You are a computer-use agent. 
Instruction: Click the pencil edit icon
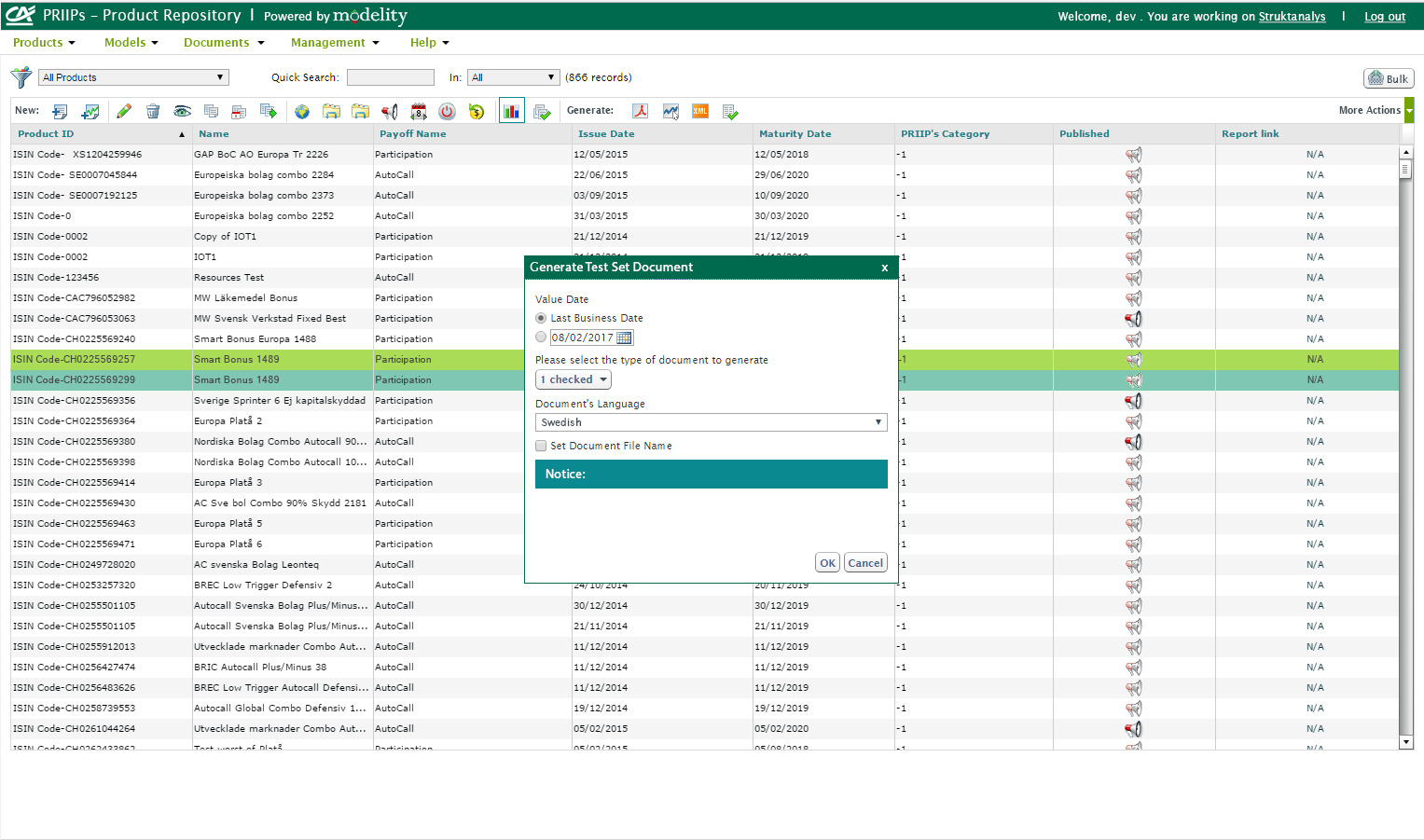pyautogui.click(x=124, y=111)
